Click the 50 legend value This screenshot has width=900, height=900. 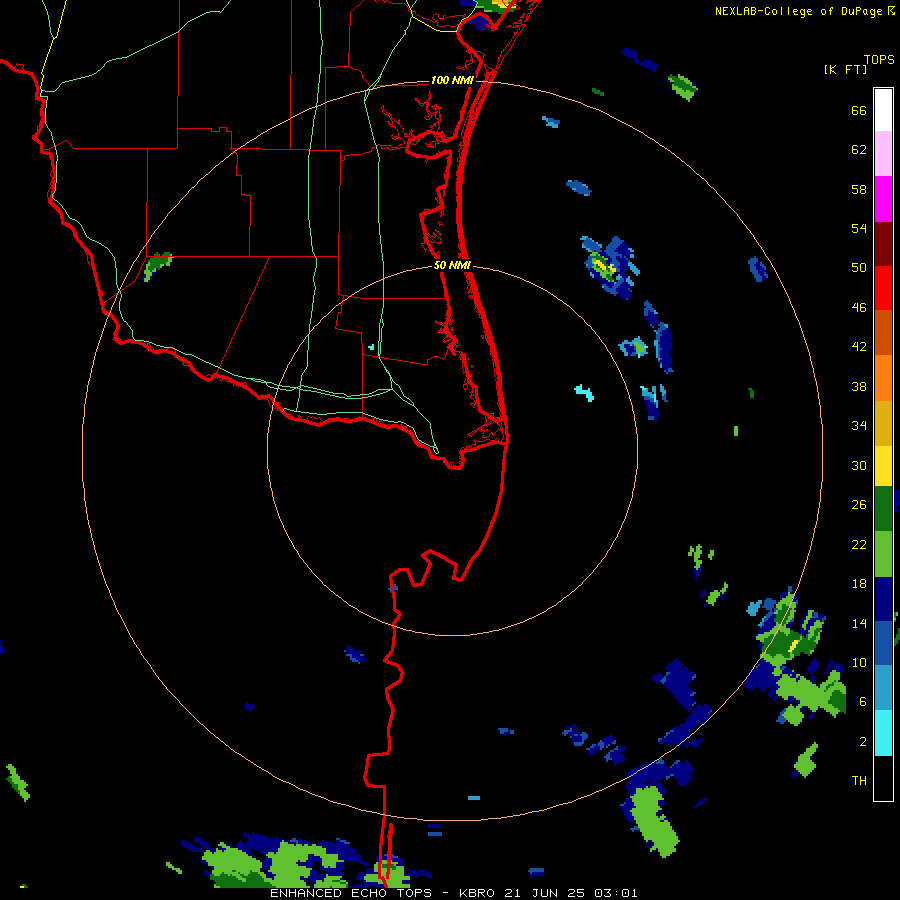tap(859, 268)
